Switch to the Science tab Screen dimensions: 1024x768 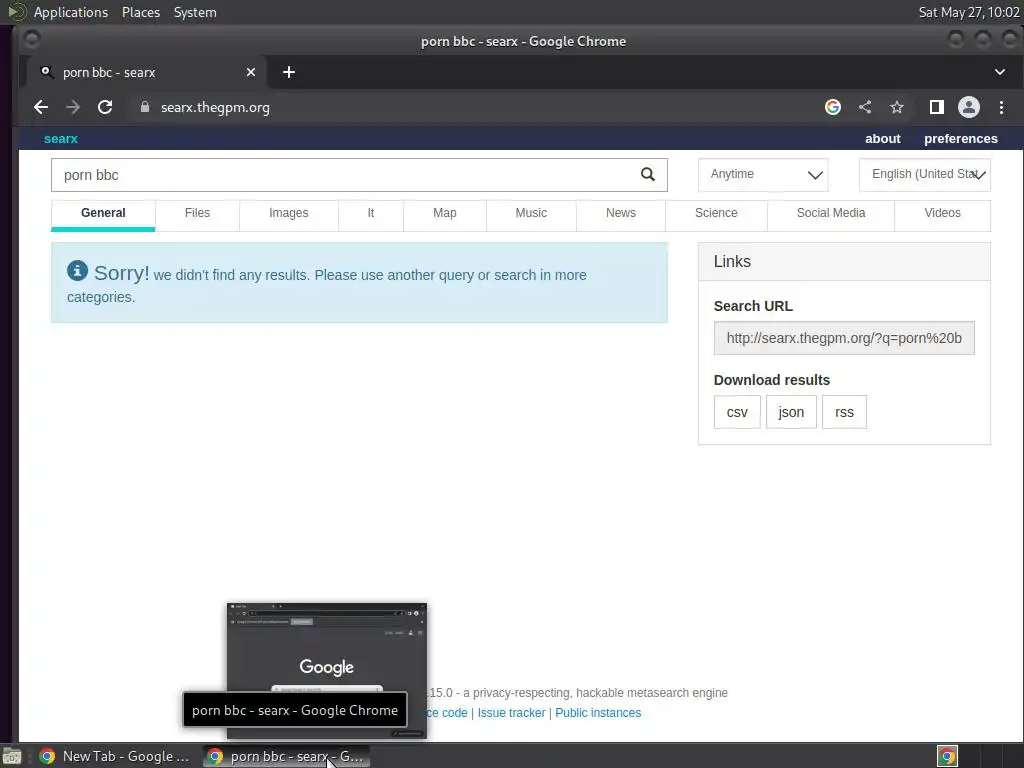point(716,214)
